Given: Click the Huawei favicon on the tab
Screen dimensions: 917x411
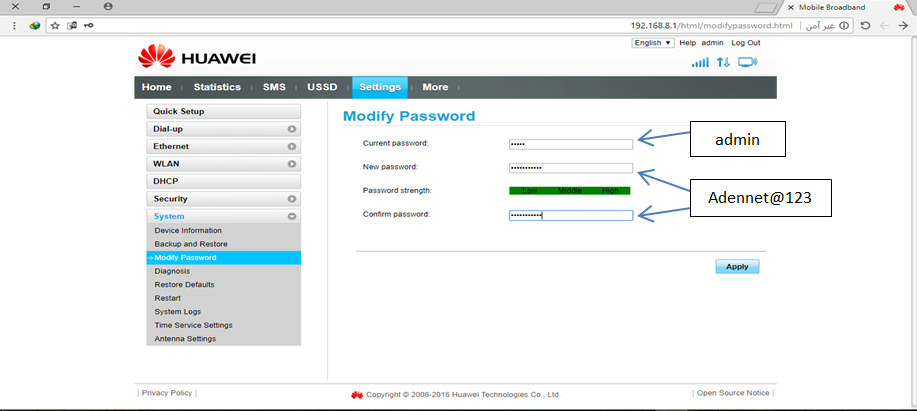Looking at the screenshot, I should point(899,8).
